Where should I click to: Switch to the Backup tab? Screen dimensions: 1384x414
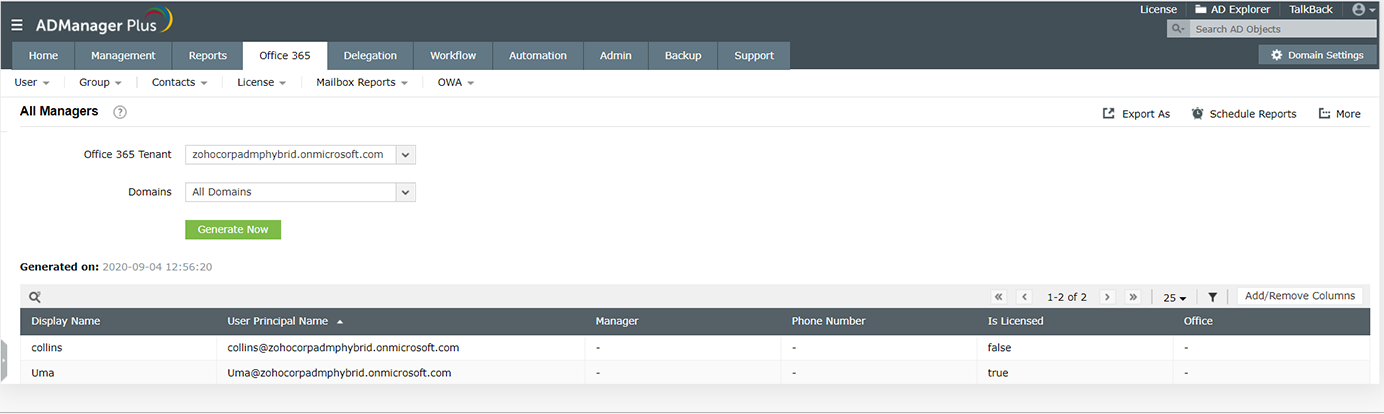pos(683,56)
